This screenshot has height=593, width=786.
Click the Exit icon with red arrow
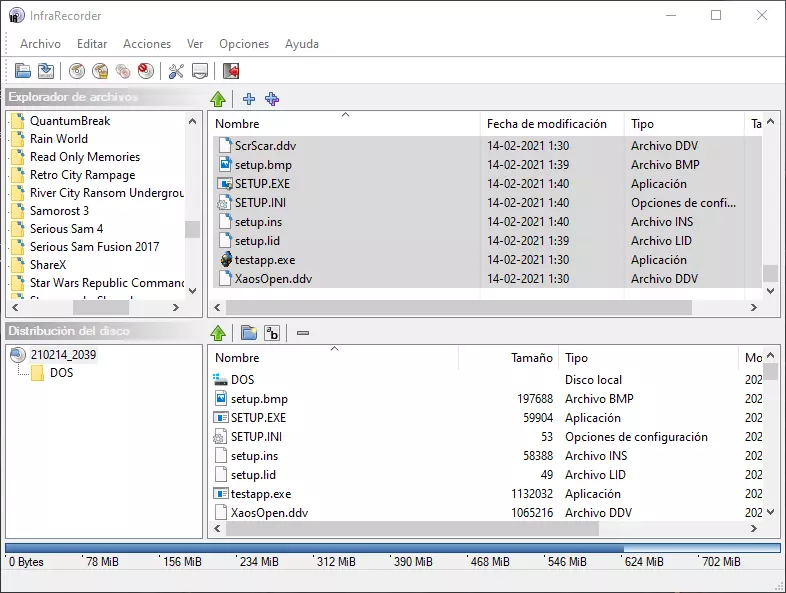(231, 71)
